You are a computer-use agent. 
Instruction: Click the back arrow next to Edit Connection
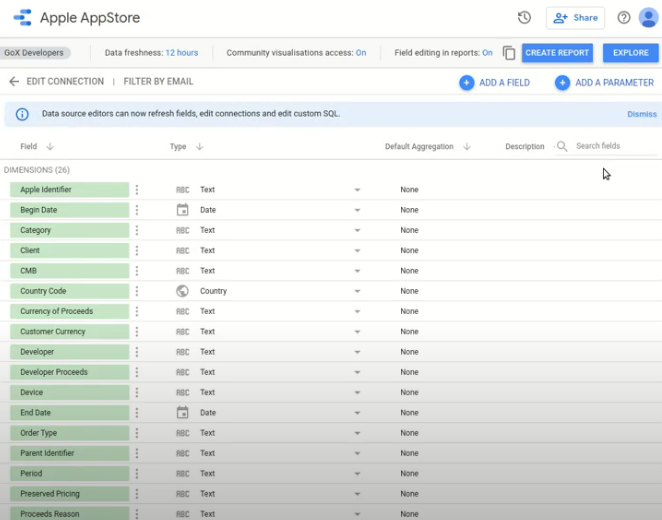14,81
